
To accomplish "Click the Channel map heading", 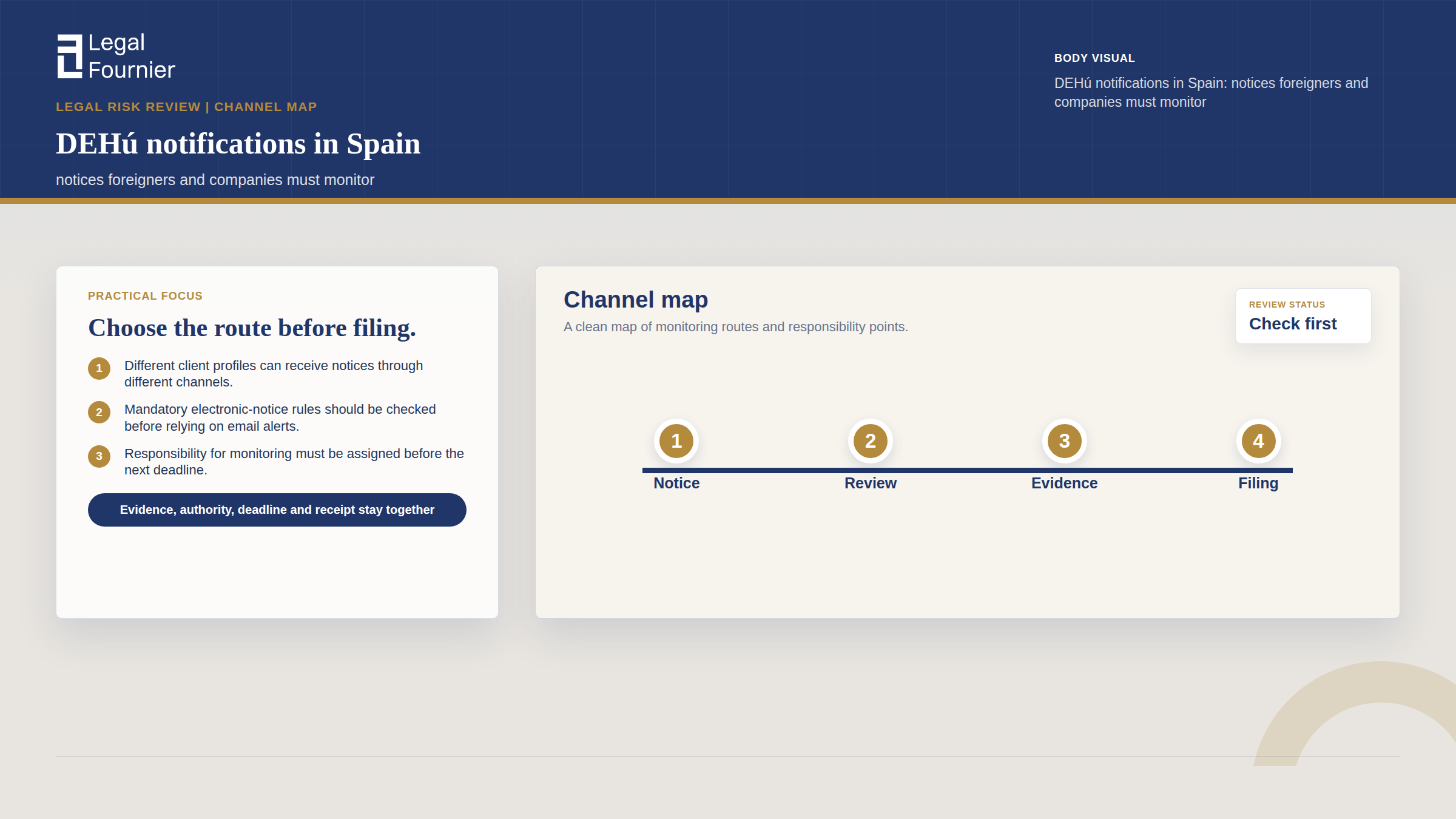I will click(636, 300).
